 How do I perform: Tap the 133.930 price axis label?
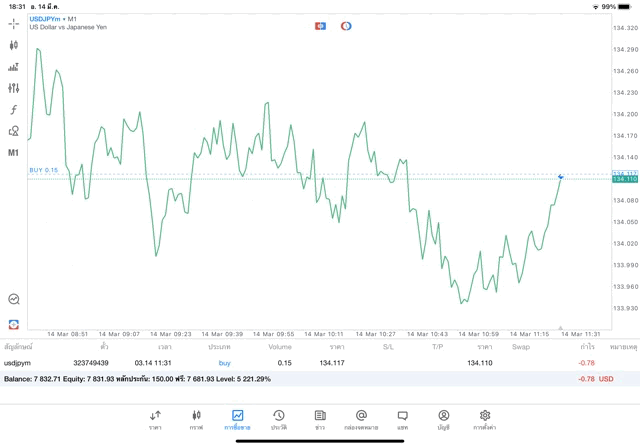pyautogui.click(x=625, y=308)
